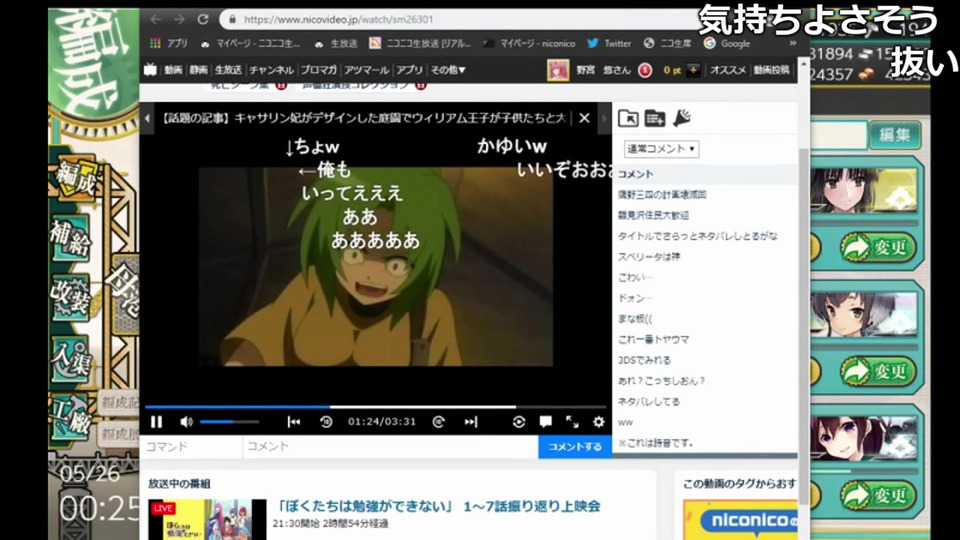
Task: Open the Google bookmark
Action: click(x=727, y=43)
